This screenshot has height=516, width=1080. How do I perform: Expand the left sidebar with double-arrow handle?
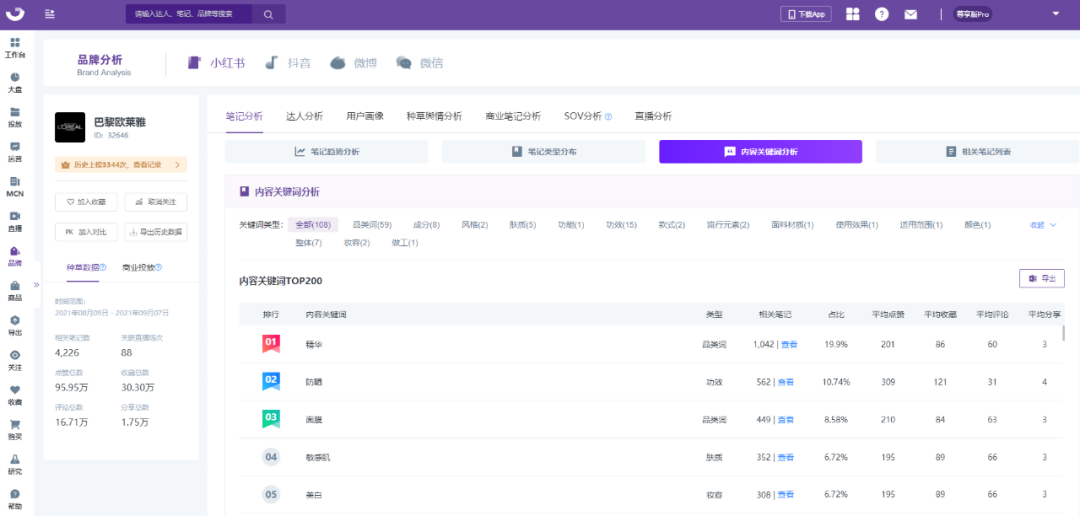click(x=37, y=285)
